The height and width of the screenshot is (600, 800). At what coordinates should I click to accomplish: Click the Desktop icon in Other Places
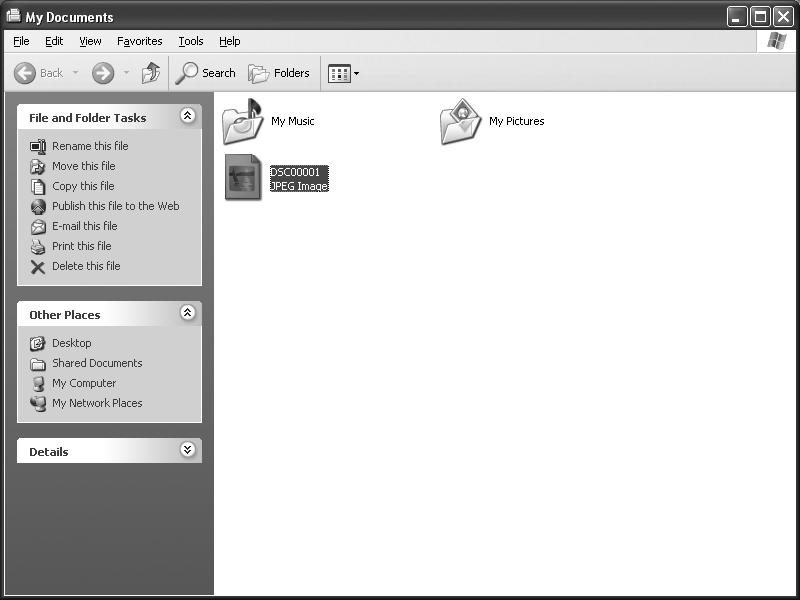pyautogui.click(x=38, y=343)
